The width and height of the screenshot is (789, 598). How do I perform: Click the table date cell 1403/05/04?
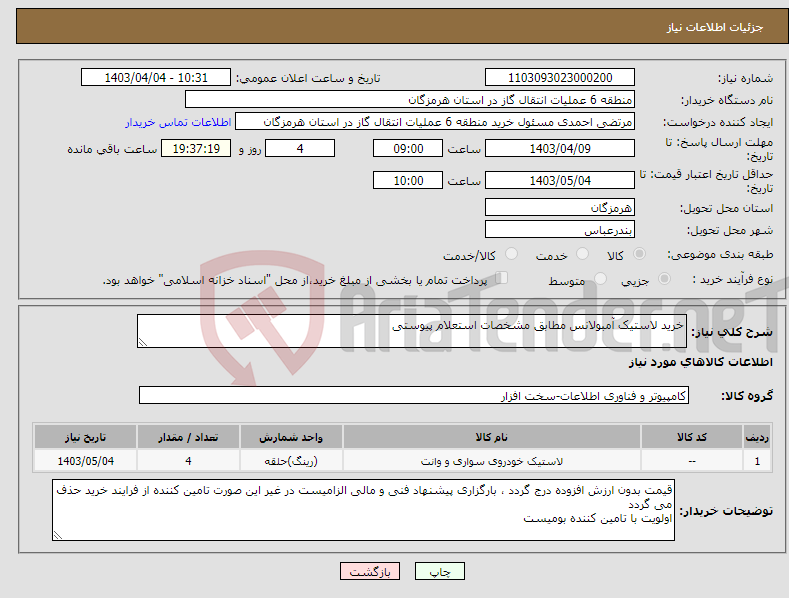(x=85, y=461)
